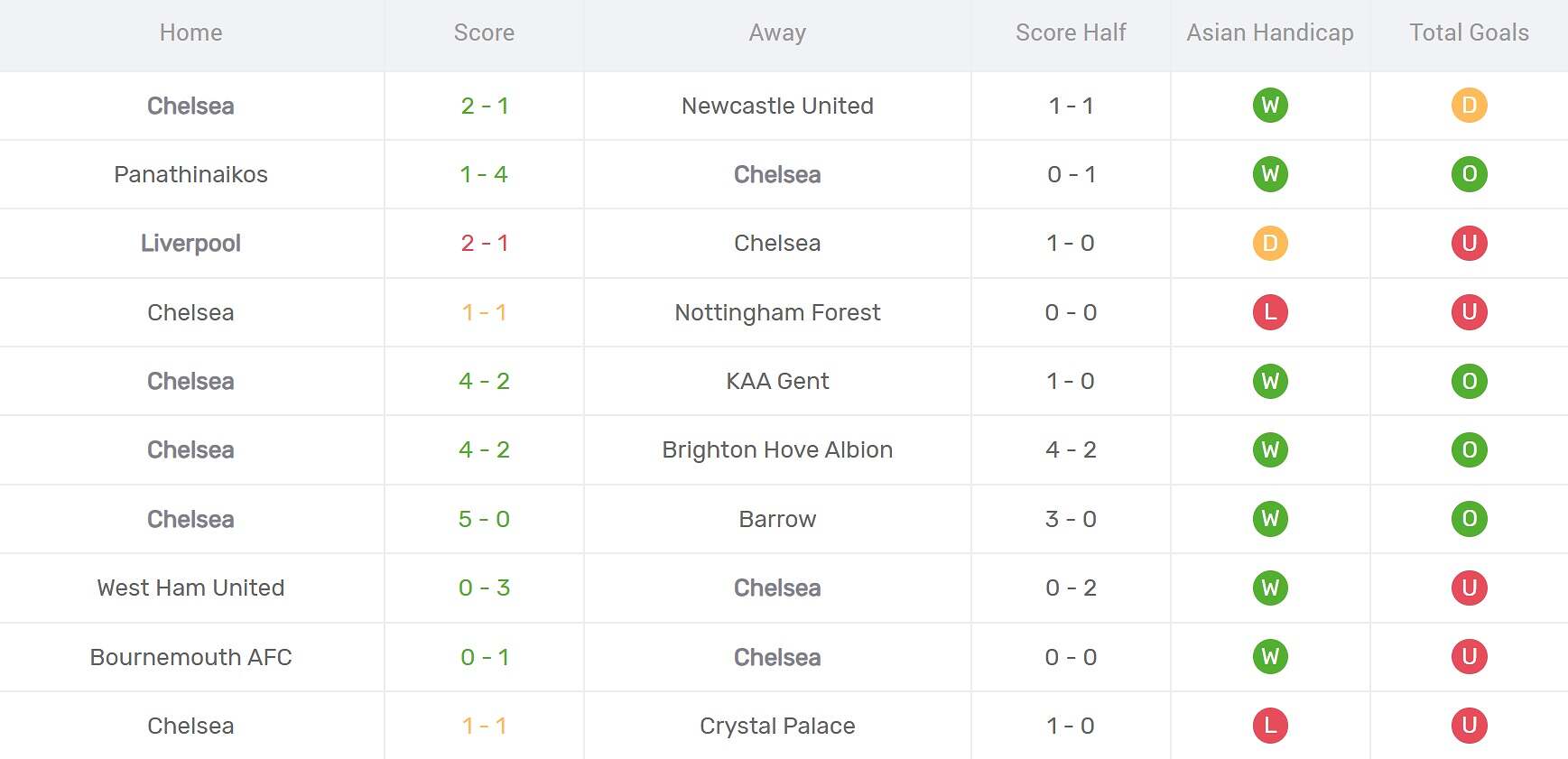Click the Total Goals column header
The height and width of the screenshot is (759, 1568).
[1469, 33]
